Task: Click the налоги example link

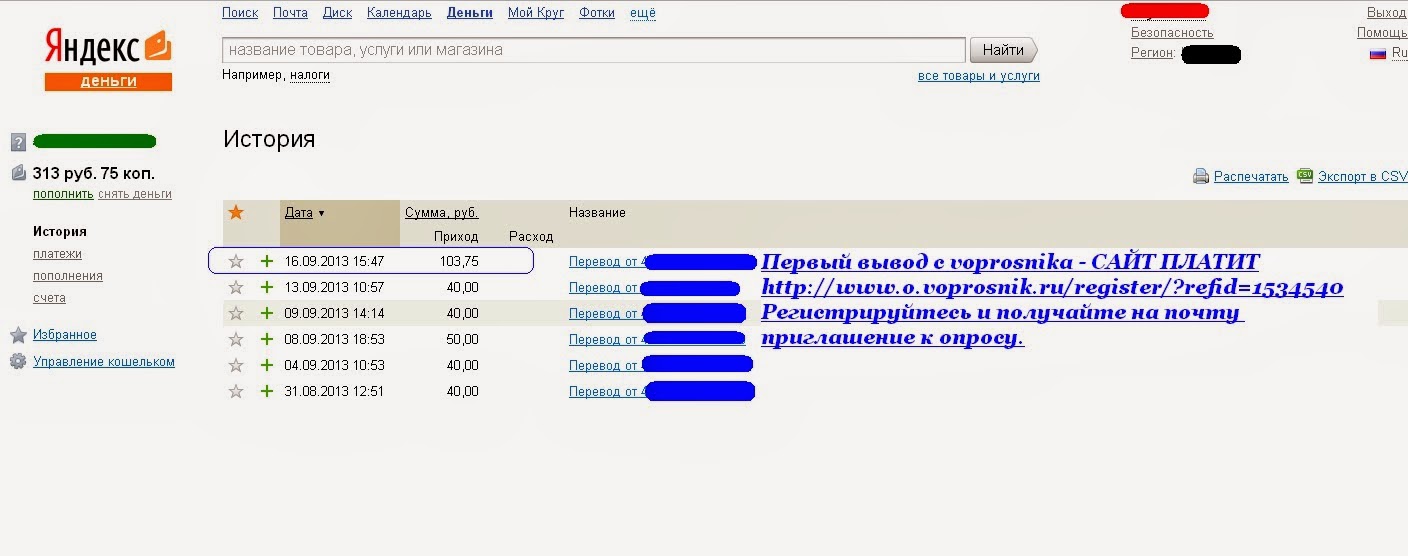Action: [x=310, y=75]
